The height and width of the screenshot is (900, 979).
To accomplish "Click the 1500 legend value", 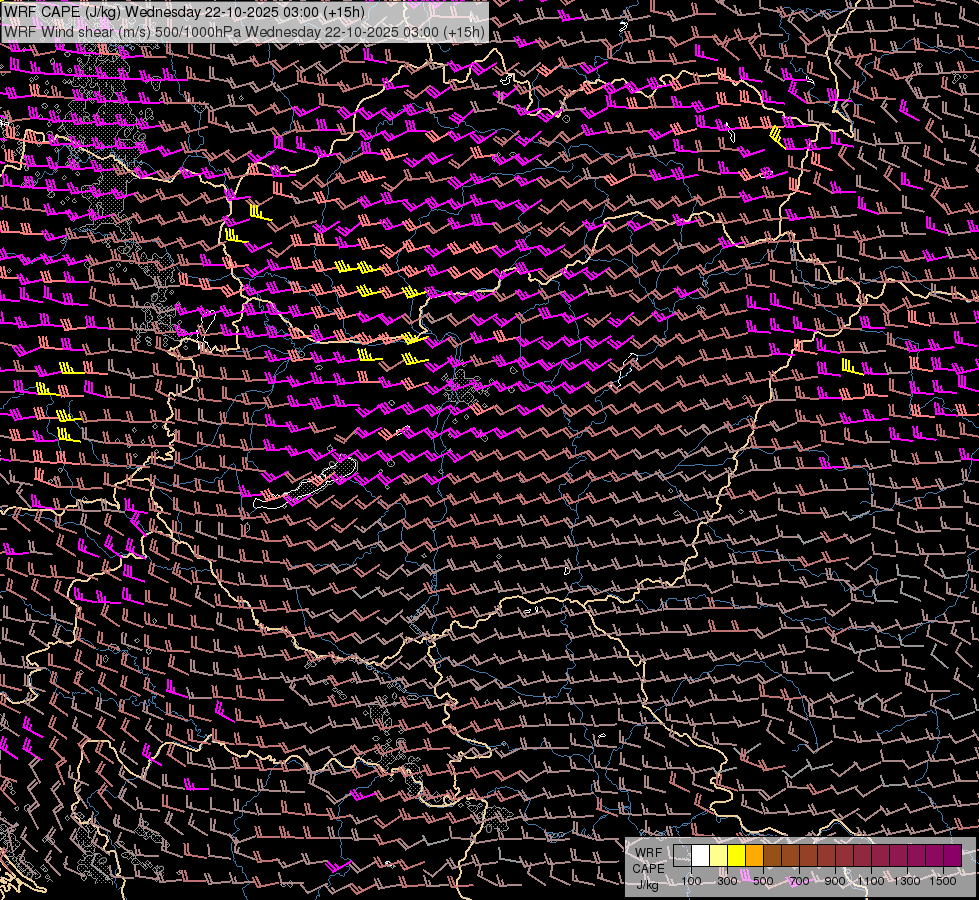I will 943,881.
